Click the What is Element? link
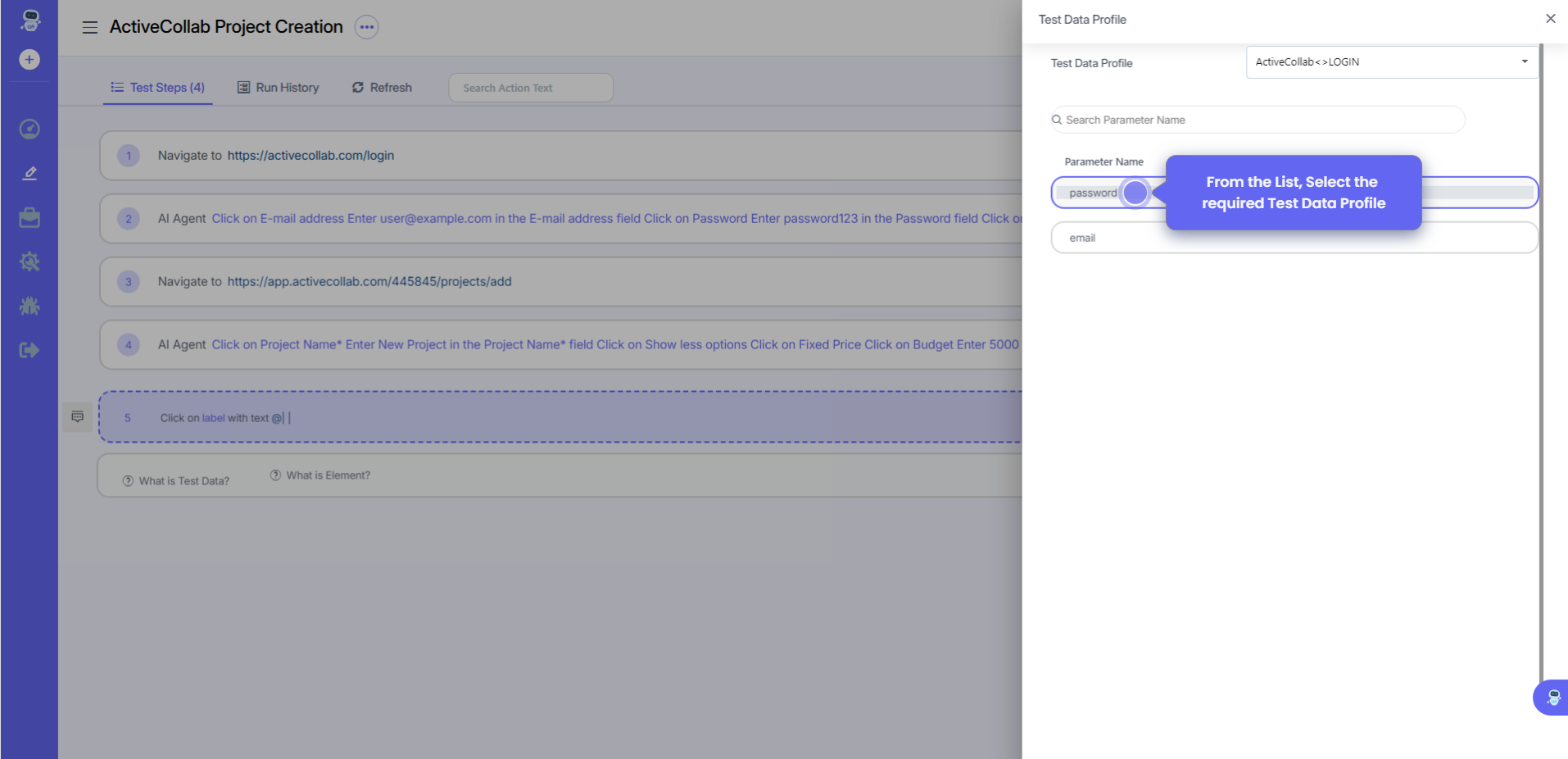The width and height of the screenshot is (1568, 759). coord(320,475)
